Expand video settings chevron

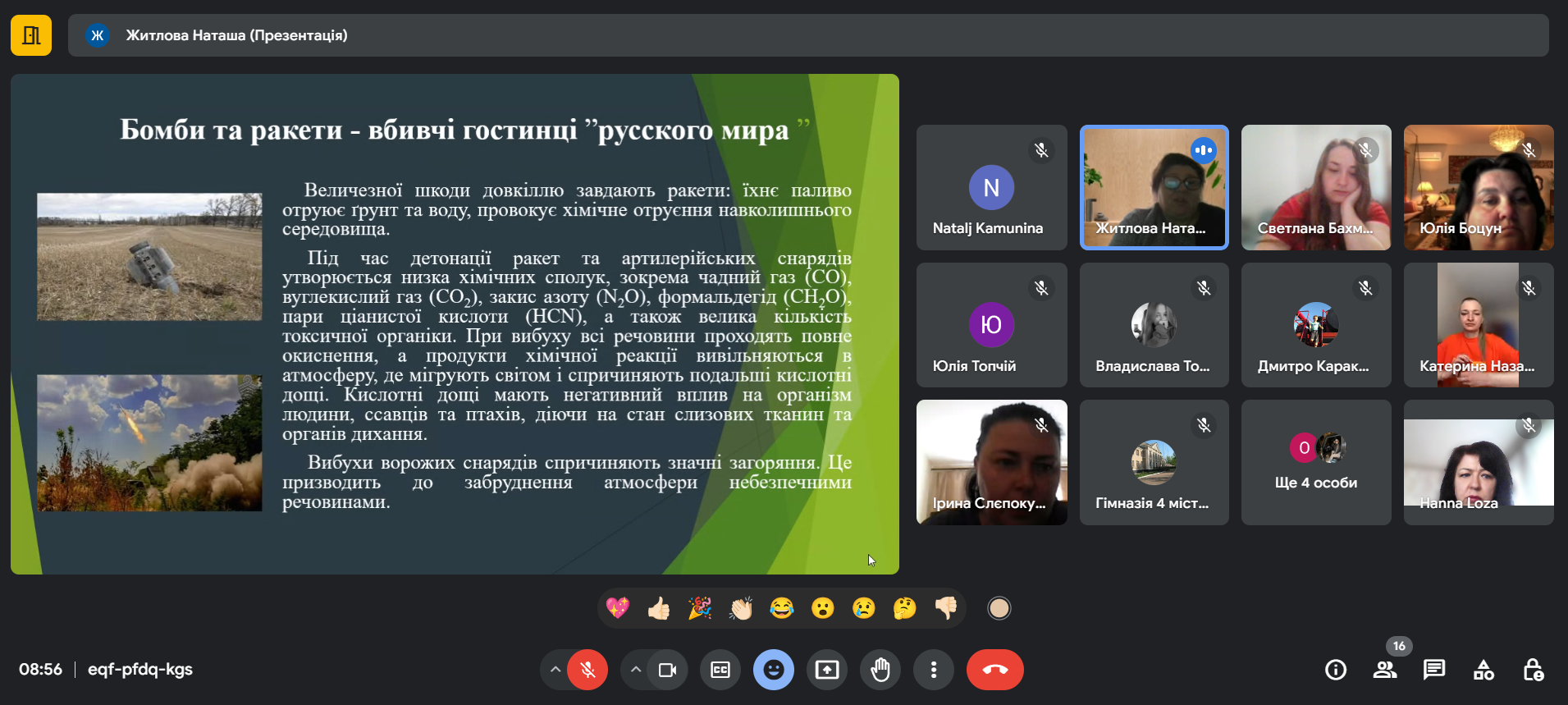pyautogui.click(x=636, y=670)
